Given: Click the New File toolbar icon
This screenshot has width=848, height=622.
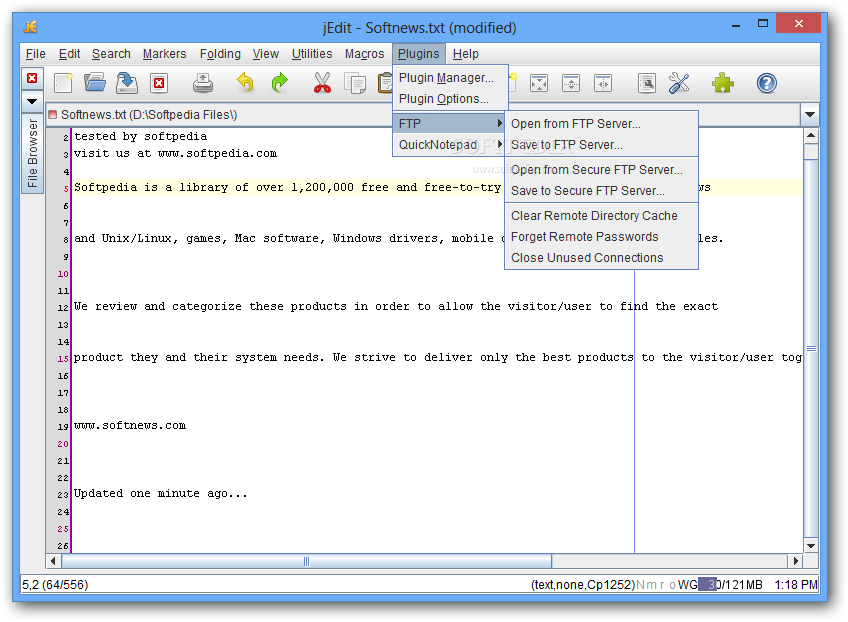Looking at the screenshot, I should pyautogui.click(x=63, y=83).
